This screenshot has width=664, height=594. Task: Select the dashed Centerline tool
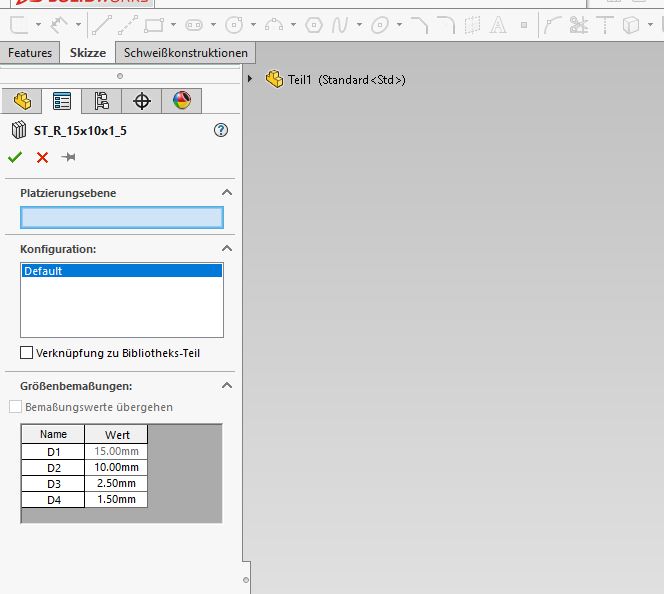point(128,25)
